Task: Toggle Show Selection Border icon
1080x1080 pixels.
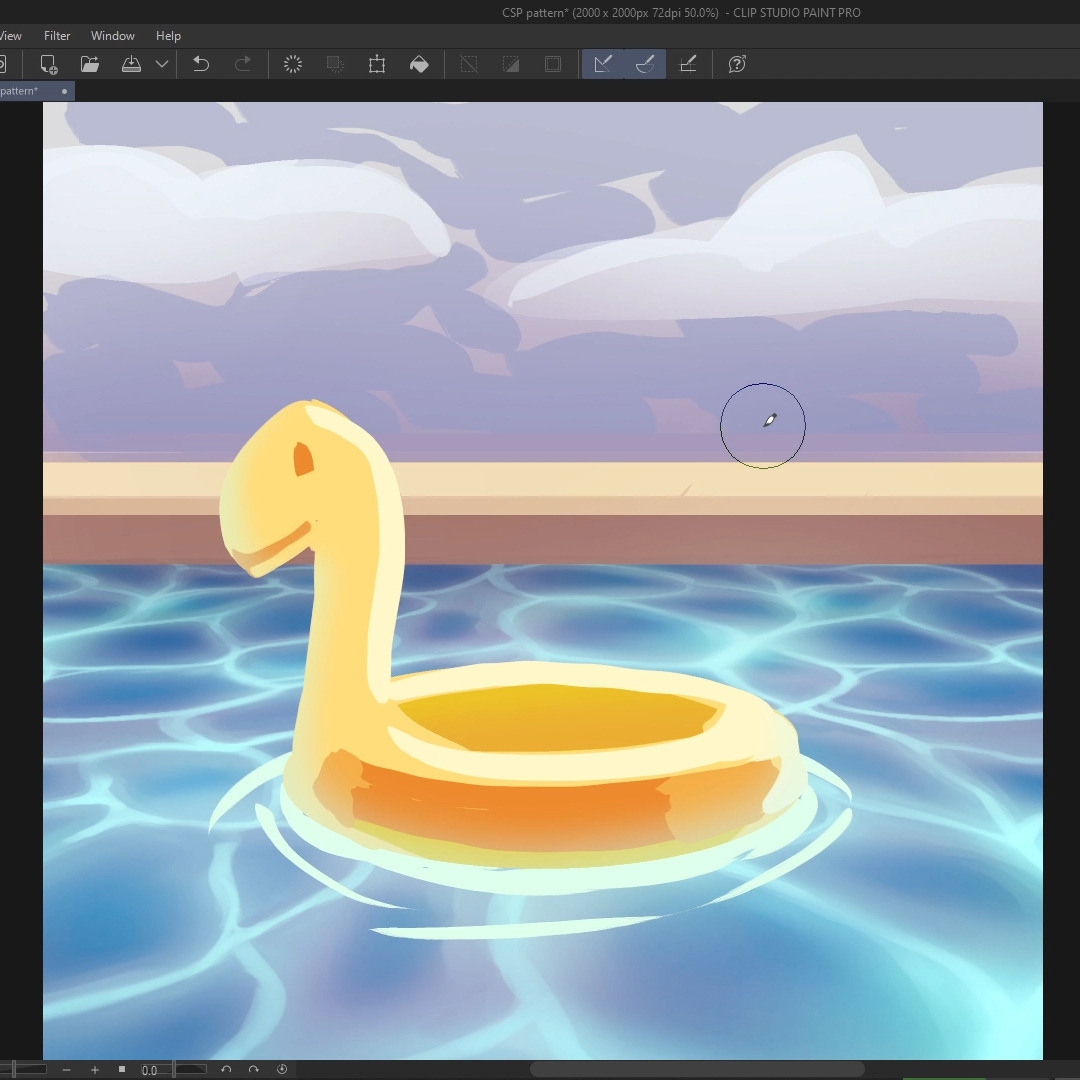Action: pos(552,64)
